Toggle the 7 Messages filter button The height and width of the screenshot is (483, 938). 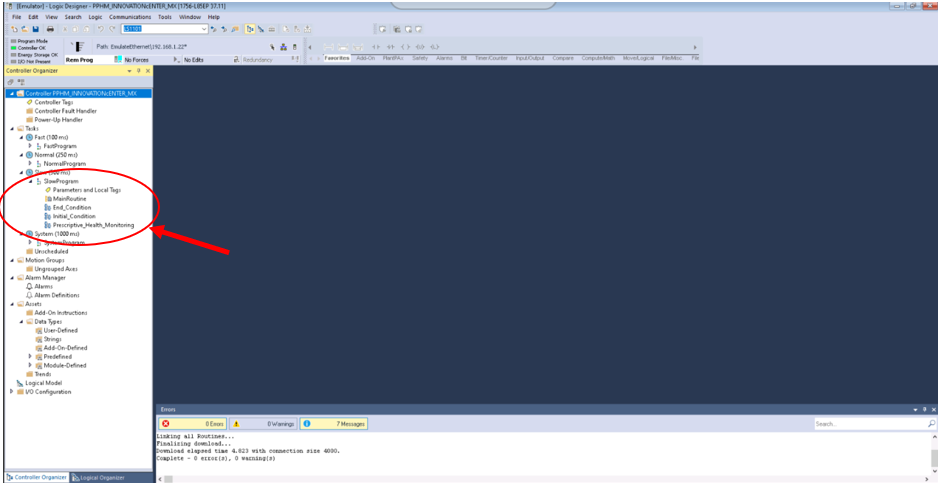coord(333,423)
